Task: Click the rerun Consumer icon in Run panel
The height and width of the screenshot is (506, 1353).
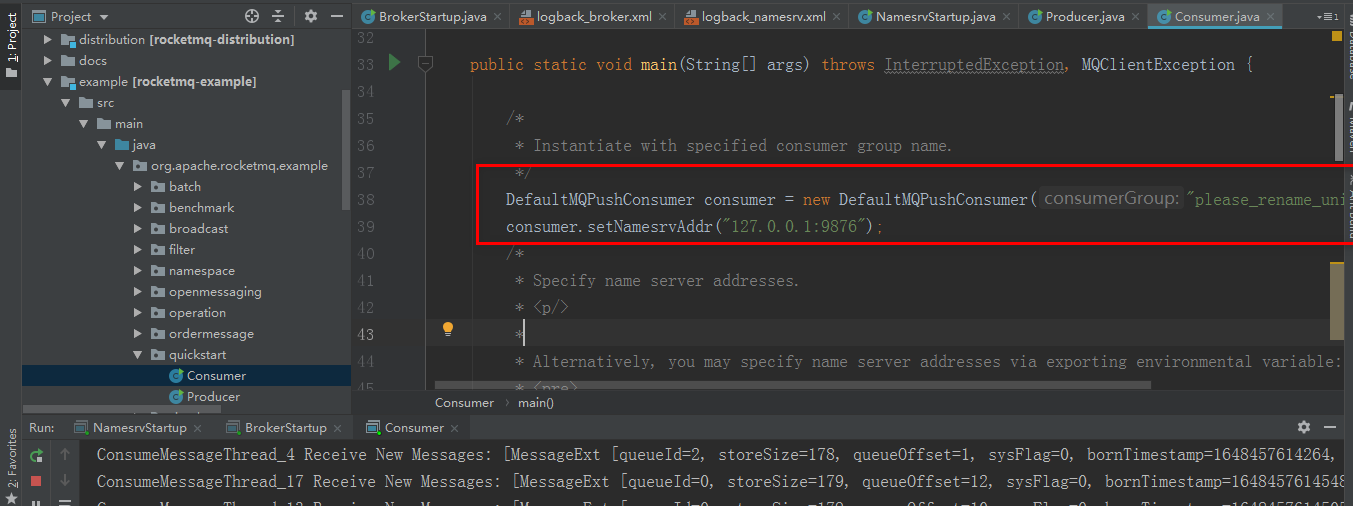Action: click(36, 455)
